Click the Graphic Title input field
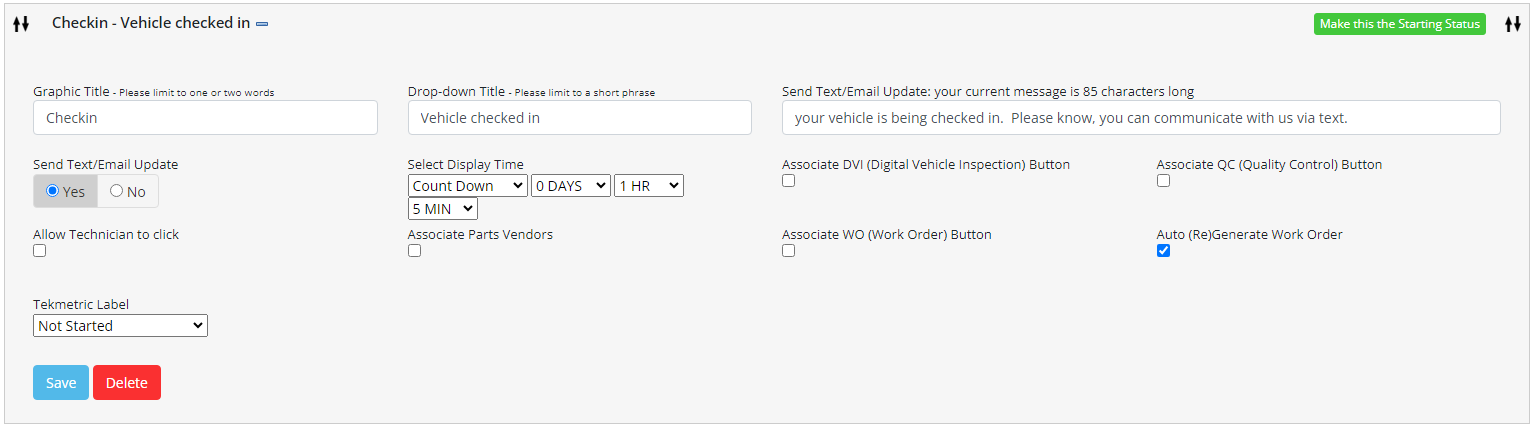Screen dimensions: 1532x426 [205, 118]
